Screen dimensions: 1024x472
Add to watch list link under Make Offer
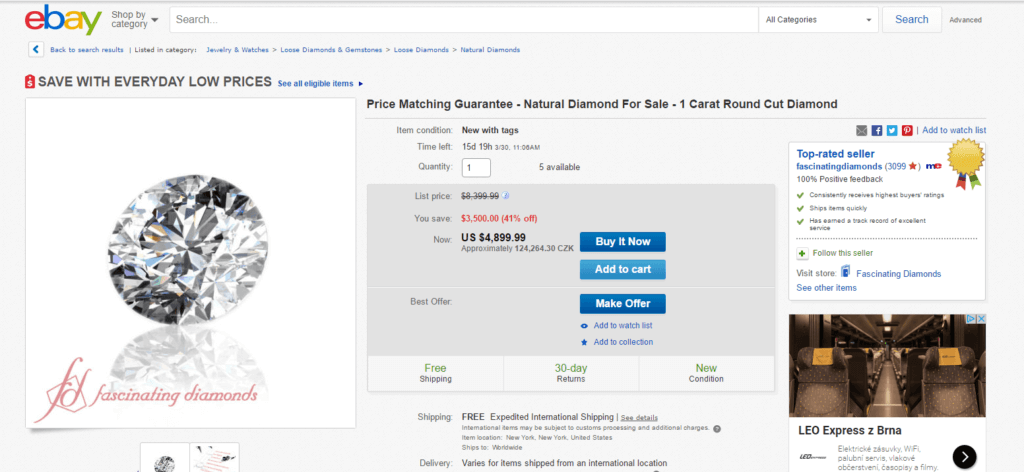point(622,325)
